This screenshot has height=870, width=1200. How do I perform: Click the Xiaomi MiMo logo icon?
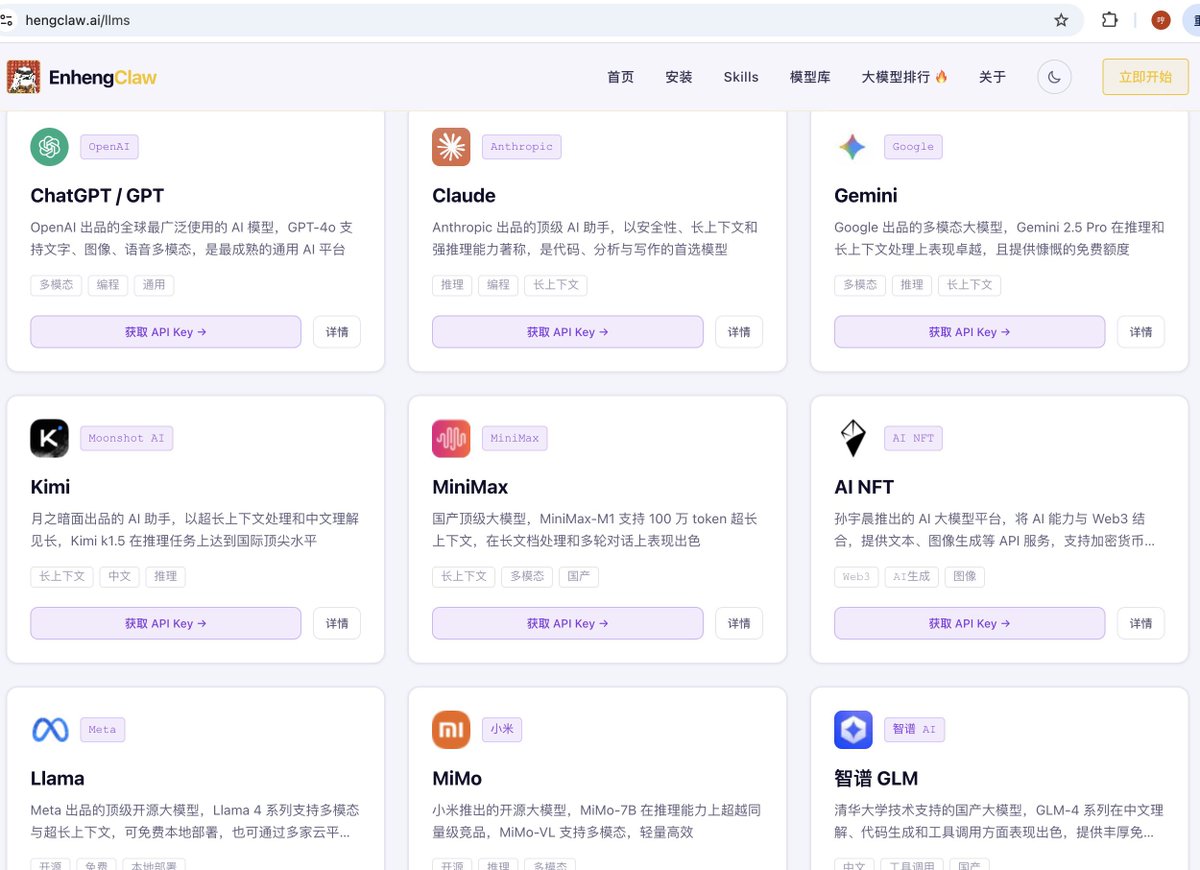pos(451,730)
